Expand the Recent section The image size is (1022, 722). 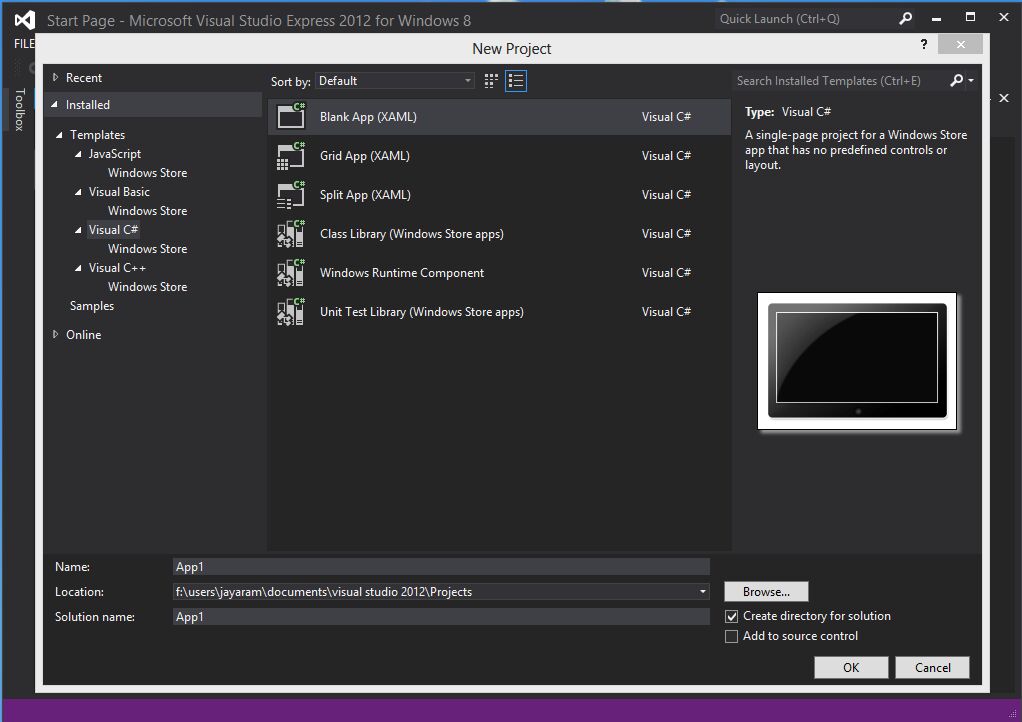coord(55,78)
